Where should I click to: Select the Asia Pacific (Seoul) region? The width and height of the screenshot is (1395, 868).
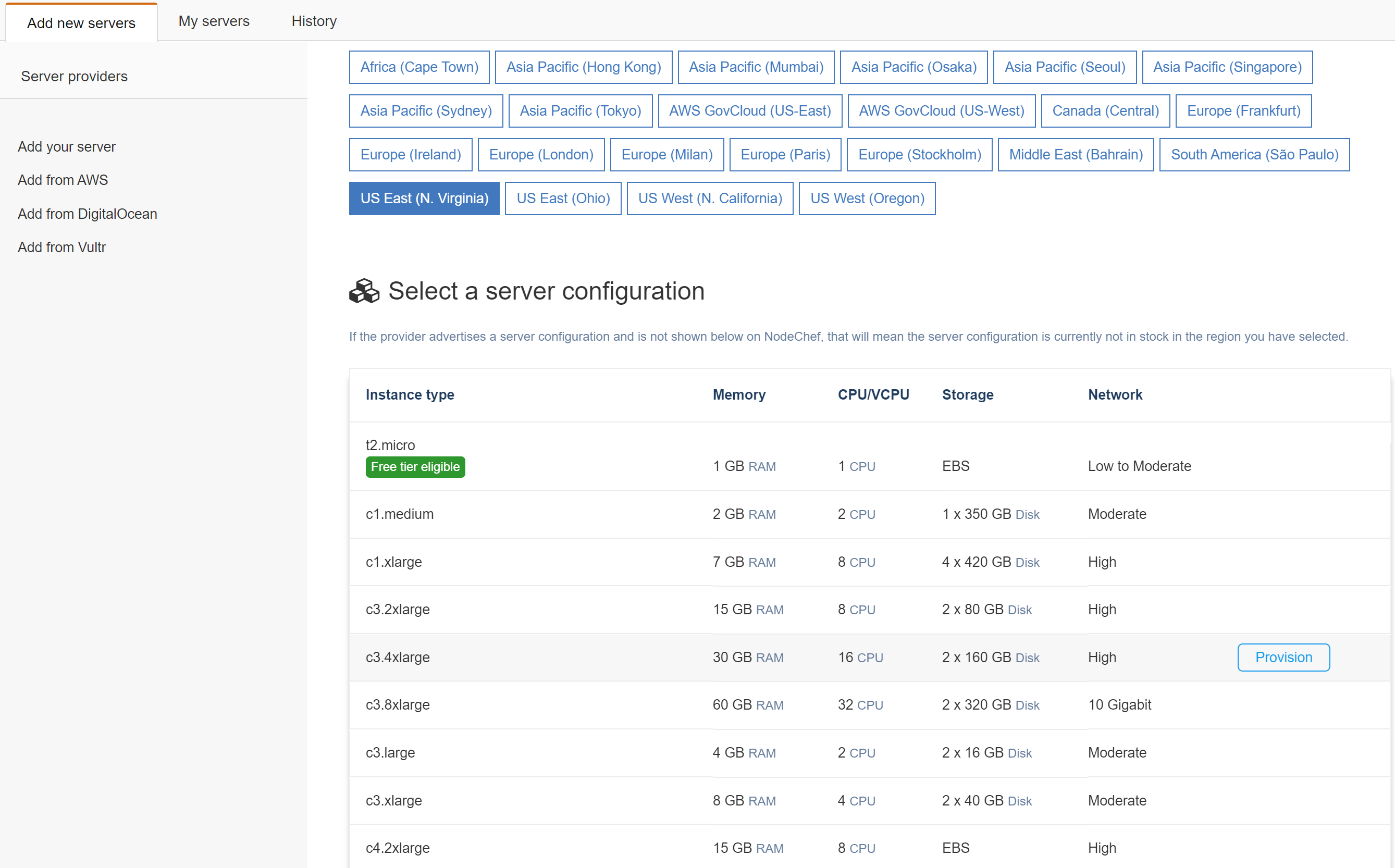[x=1064, y=67]
